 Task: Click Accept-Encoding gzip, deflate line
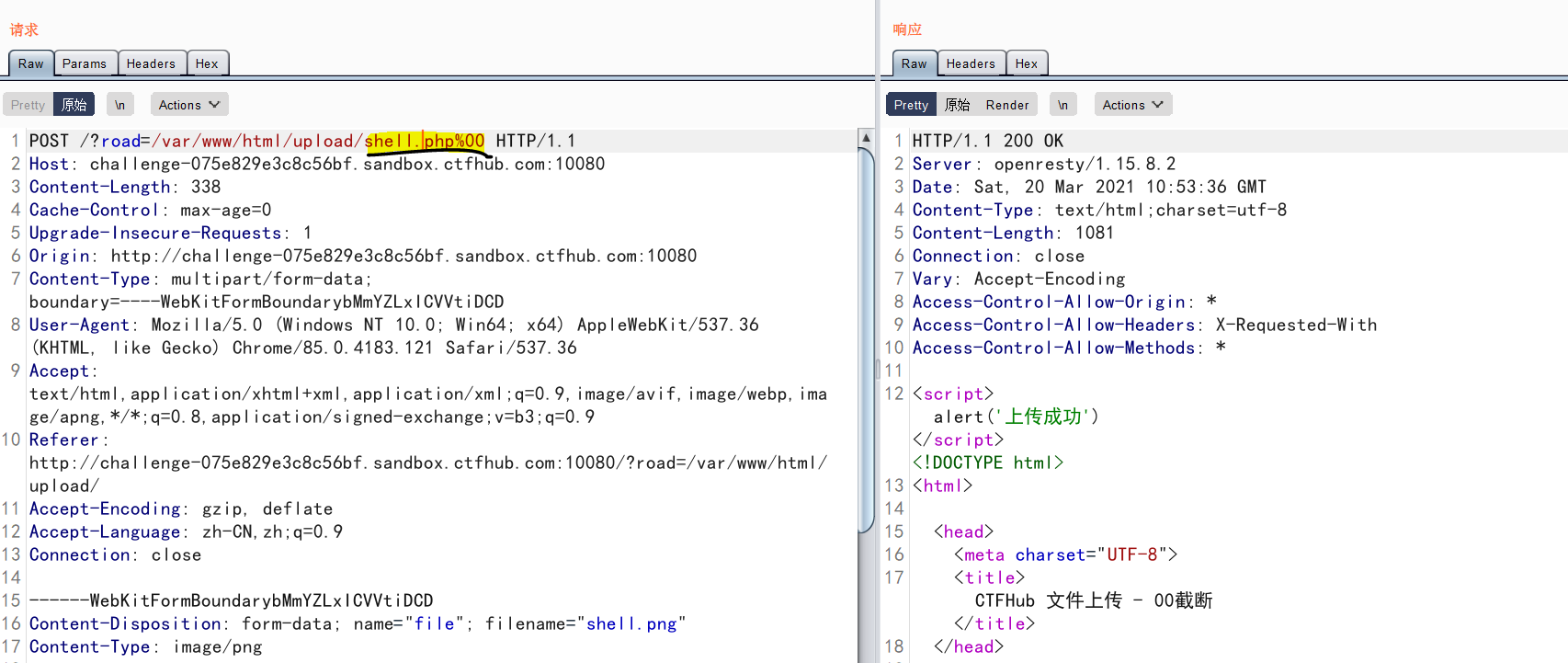tap(181, 509)
